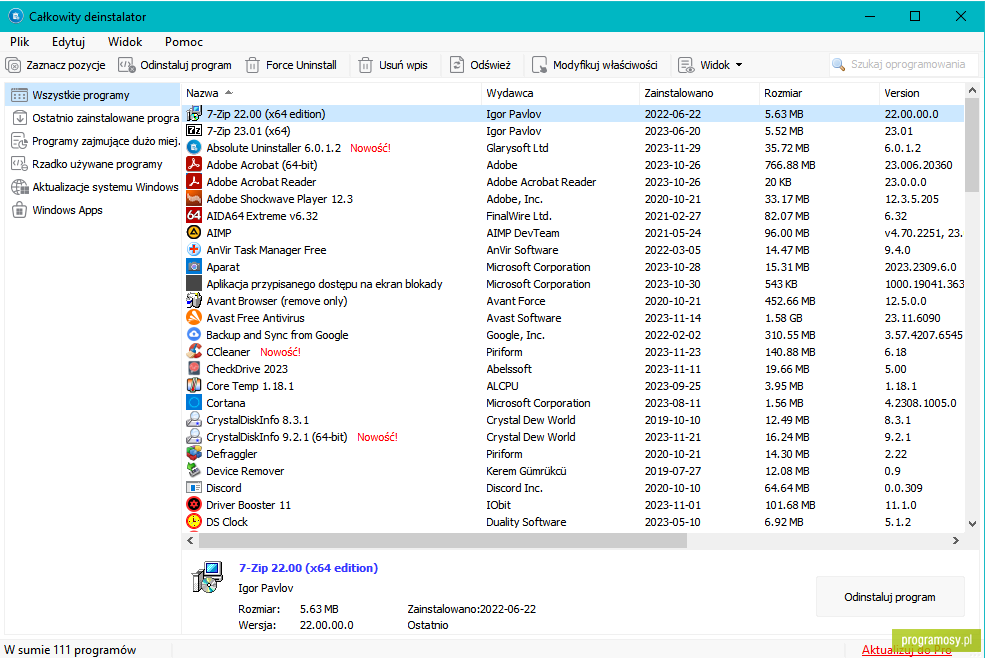Open the Edytuj menu
Screen dimensions: 987x658
click(69, 42)
